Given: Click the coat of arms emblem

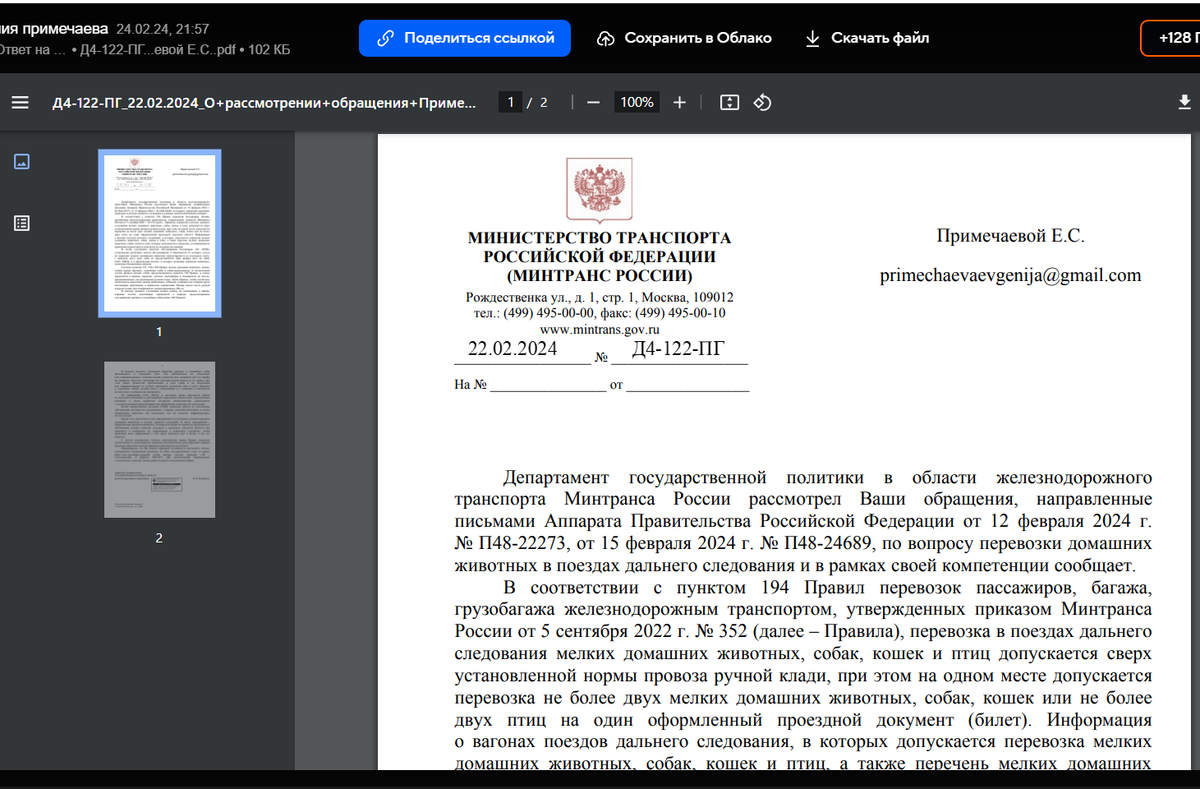Looking at the screenshot, I should point(598,189).
